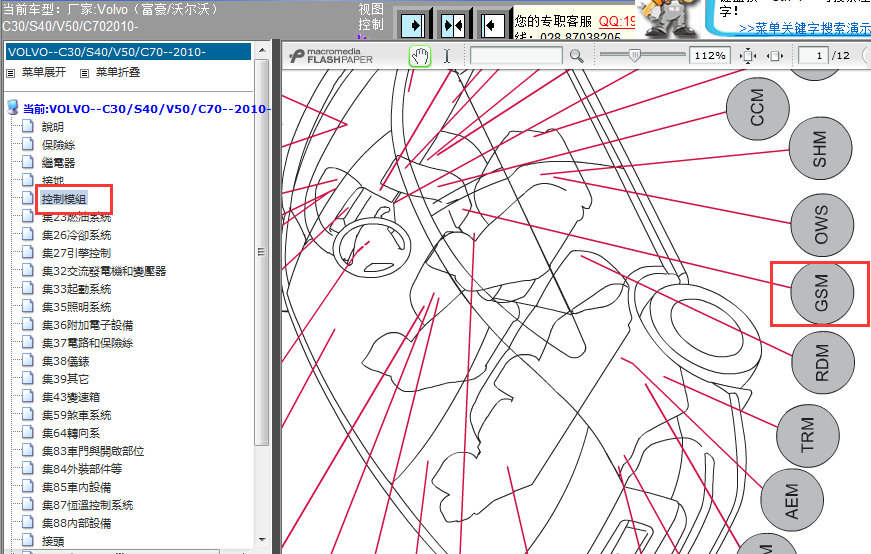The image size is (871, 554).
Task: Open the 接地 tree entry
Action: pos(53,181)
